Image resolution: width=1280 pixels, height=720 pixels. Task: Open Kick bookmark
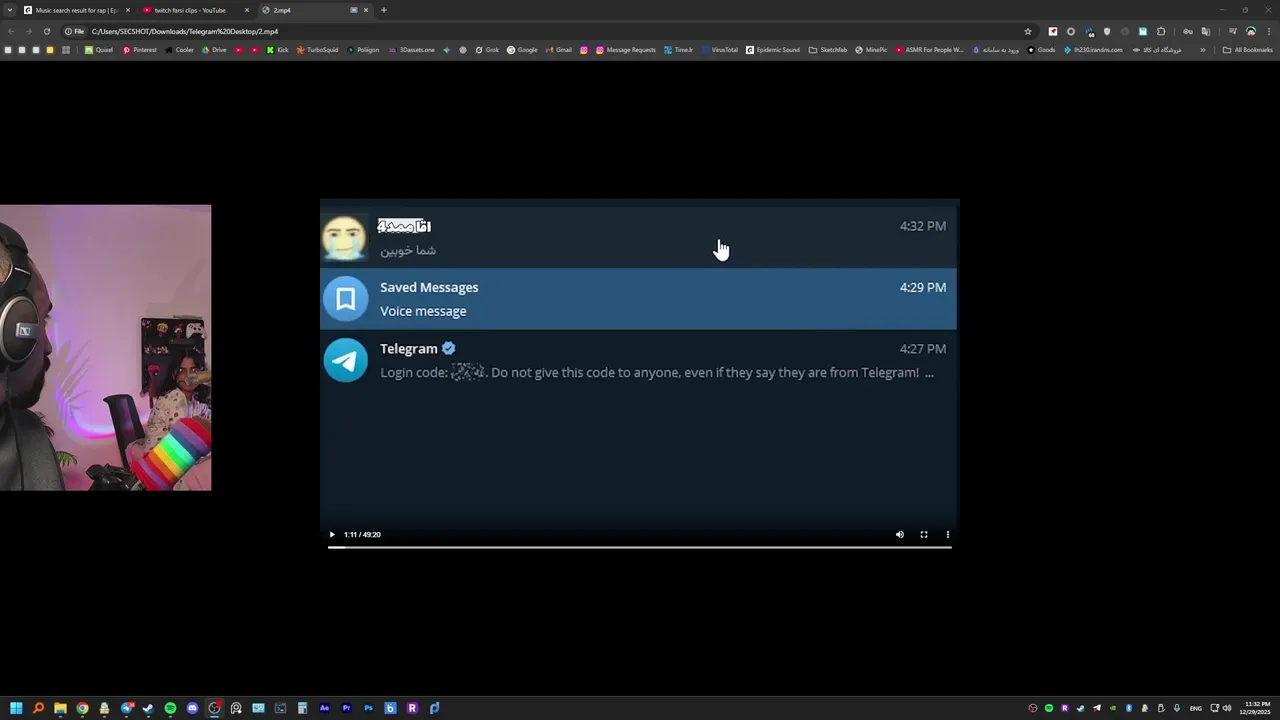coord(277,49)
